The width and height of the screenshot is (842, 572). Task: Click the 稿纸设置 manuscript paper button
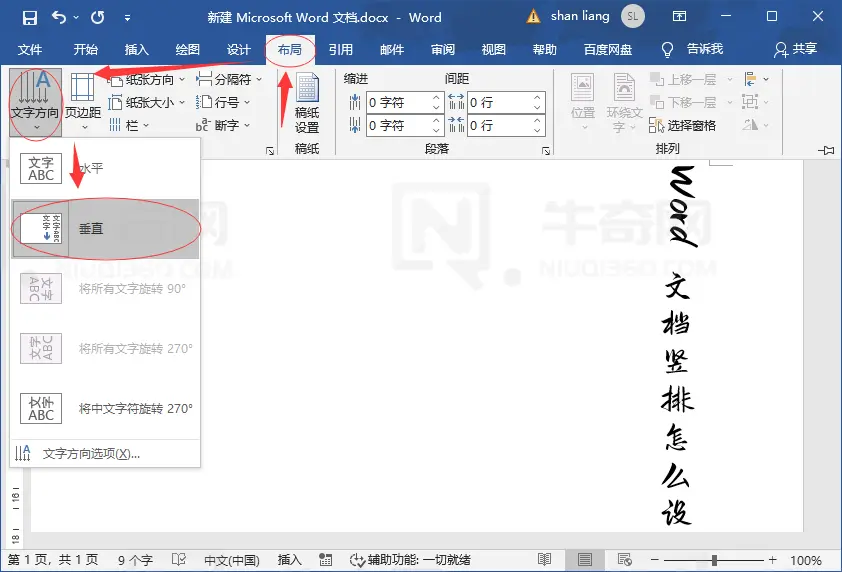(x=307, y=103)
